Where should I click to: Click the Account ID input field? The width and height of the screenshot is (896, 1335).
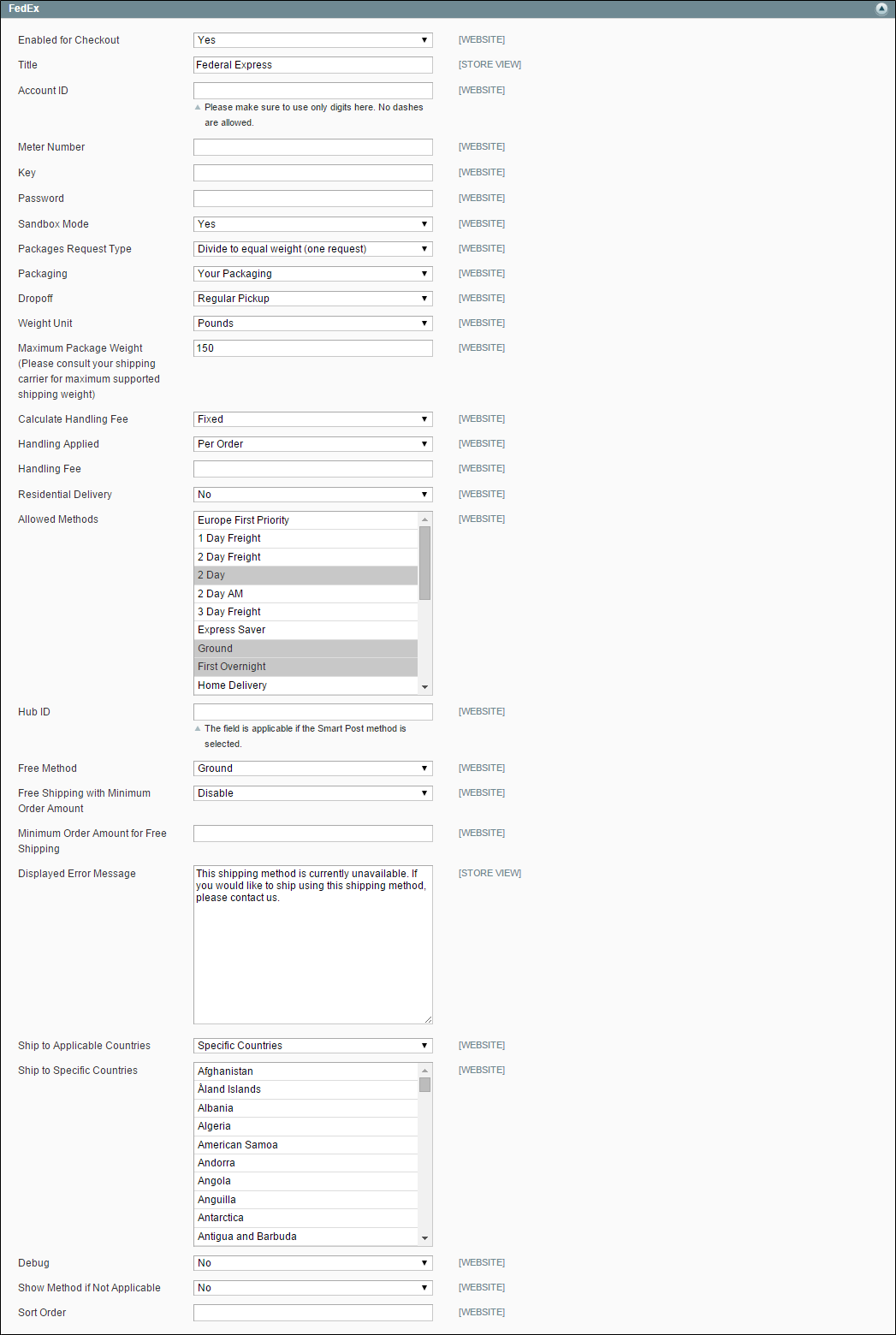point(313,91)
